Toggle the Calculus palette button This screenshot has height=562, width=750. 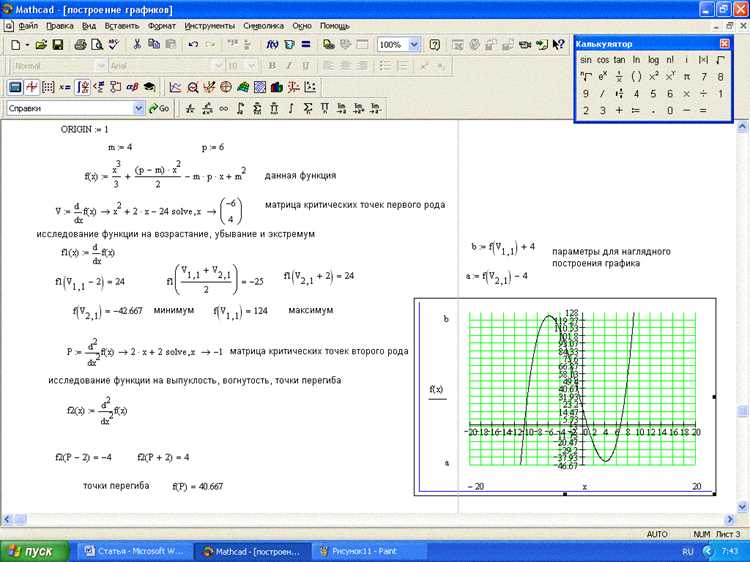tap(82, 87)
